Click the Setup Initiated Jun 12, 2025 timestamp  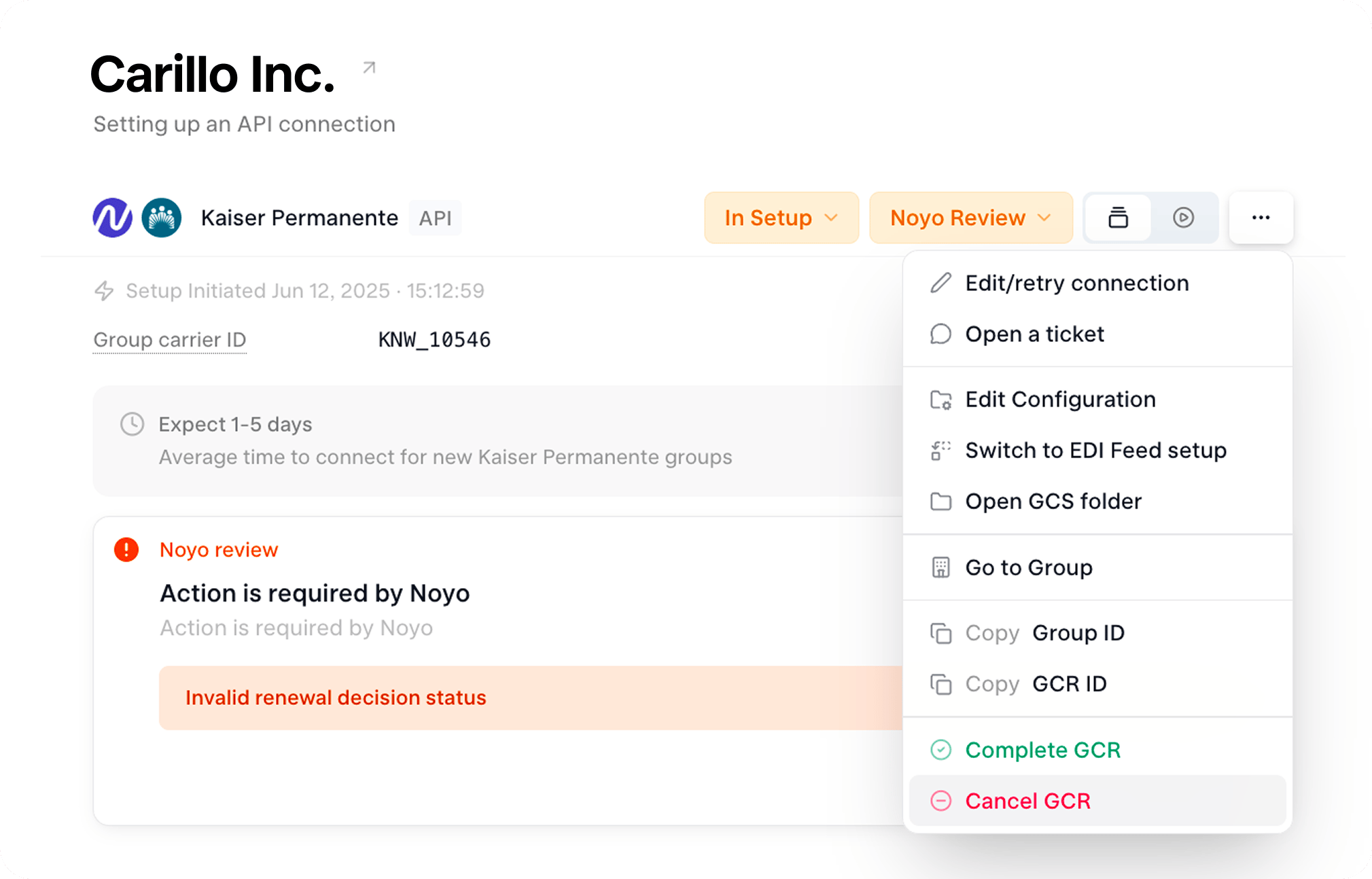tap(305, 291)
